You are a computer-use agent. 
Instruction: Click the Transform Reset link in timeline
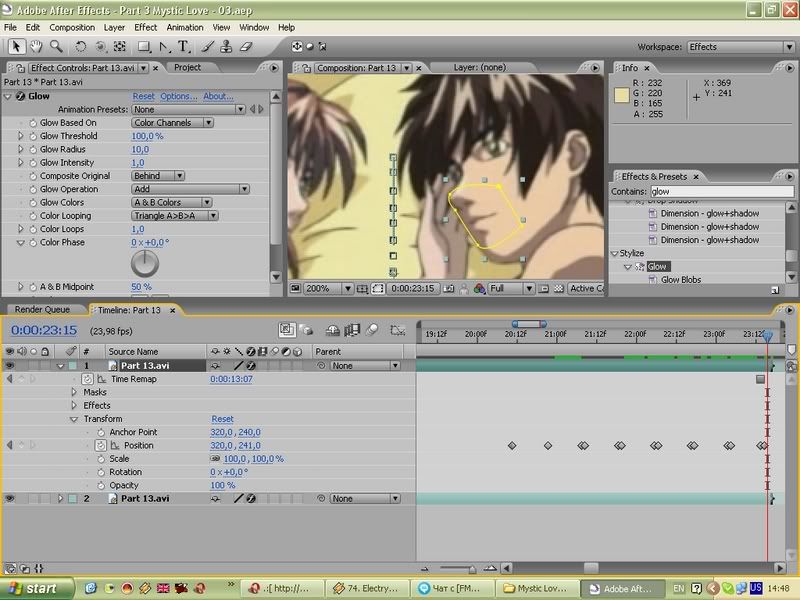pos(222,419)
